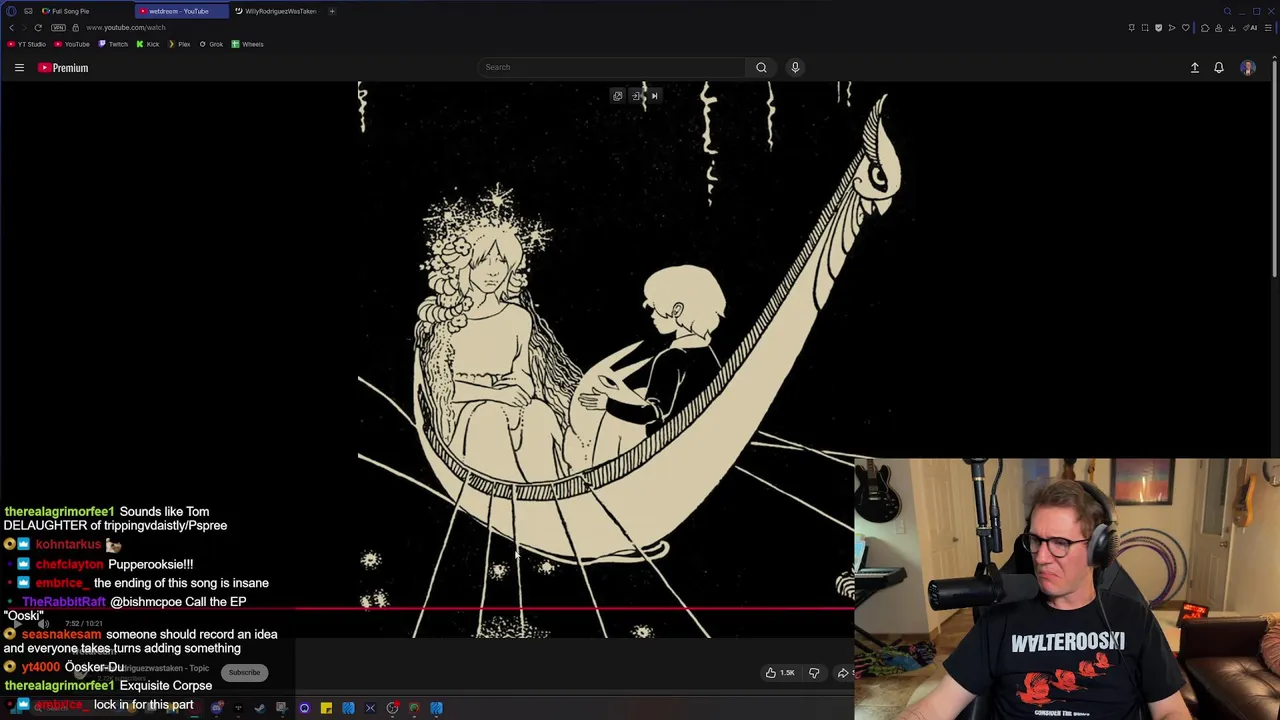This screenshot has width=1280, height=720.
Task: Click in the YouTube search field
Action: (612, 67)
